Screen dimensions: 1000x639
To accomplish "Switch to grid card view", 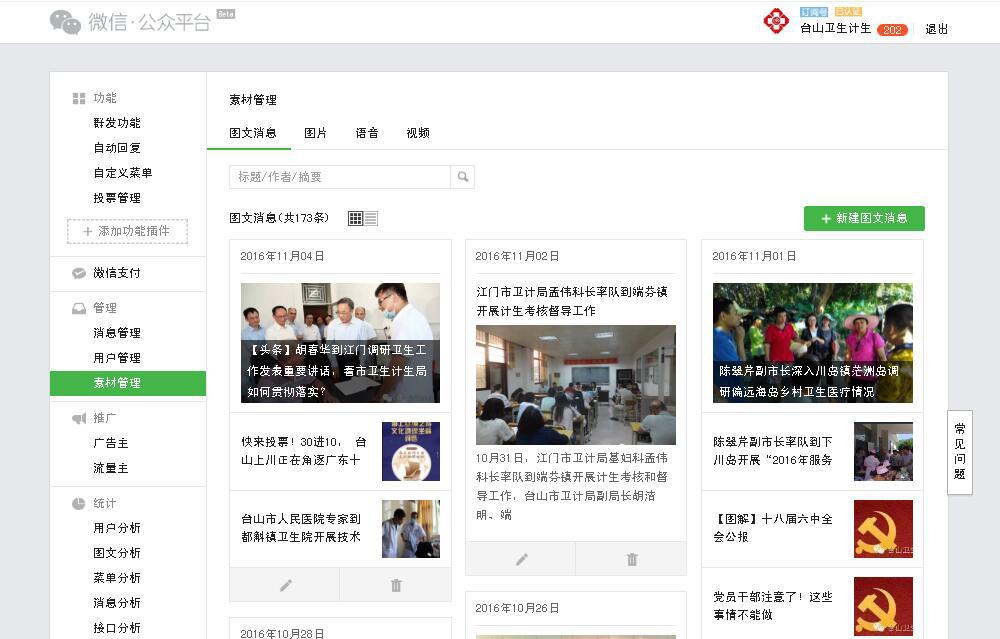I will click(355, 218).
